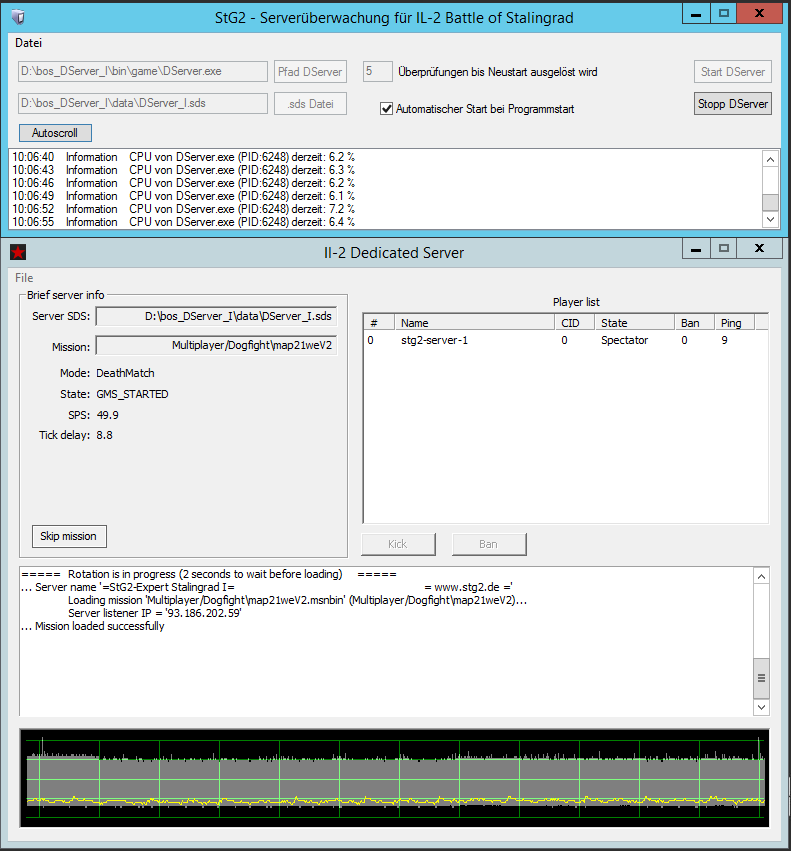Sort player list by Ban column header
791x851 pixels.
[694, 322]
